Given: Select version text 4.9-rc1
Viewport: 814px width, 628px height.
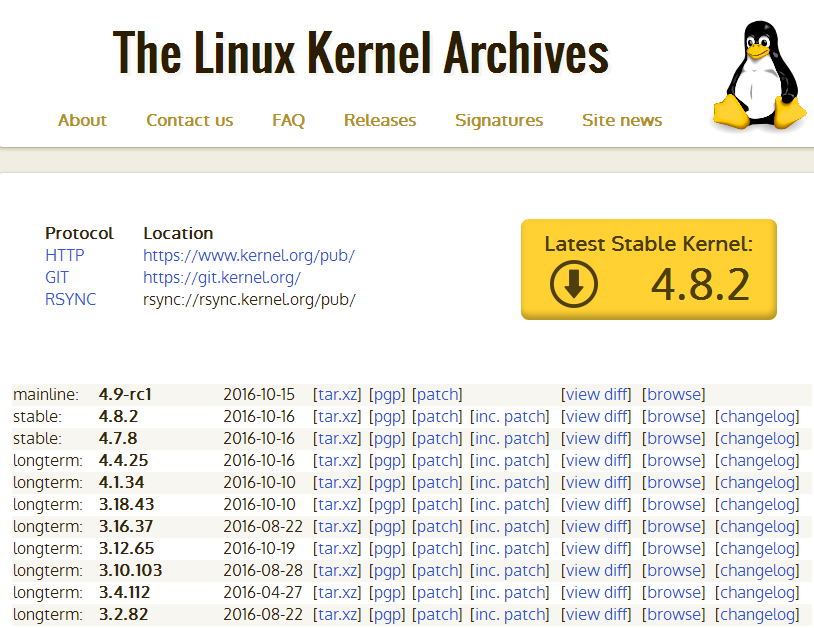Looking at the screenshot, I should click(x=125, y=394).
